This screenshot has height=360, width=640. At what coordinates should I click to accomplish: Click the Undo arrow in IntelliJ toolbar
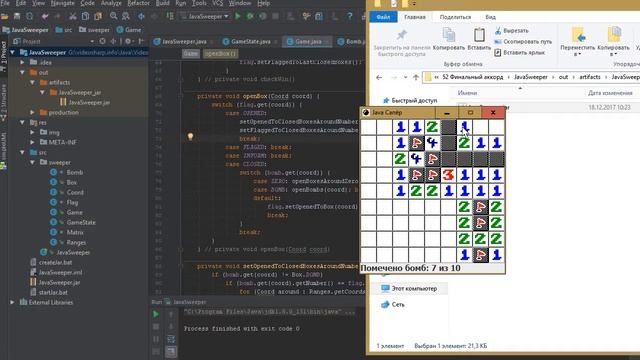point(45,16)
